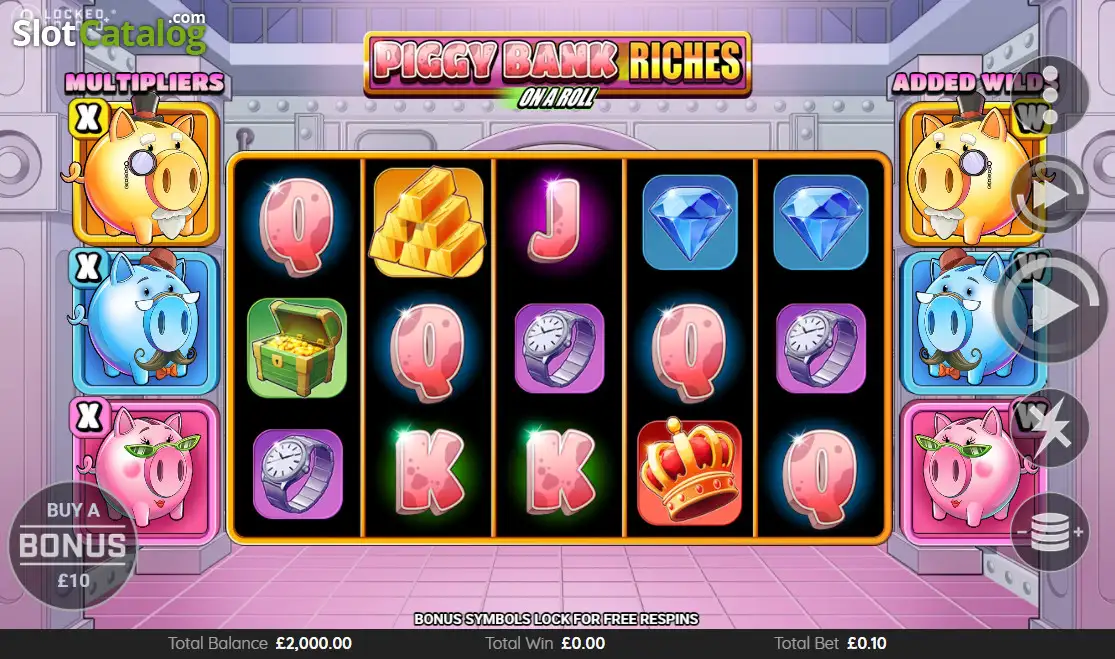The height and width of the screenshot is (659, 1115).
Task: Open the three-dot menu button
Action: tap(1050, 95)
